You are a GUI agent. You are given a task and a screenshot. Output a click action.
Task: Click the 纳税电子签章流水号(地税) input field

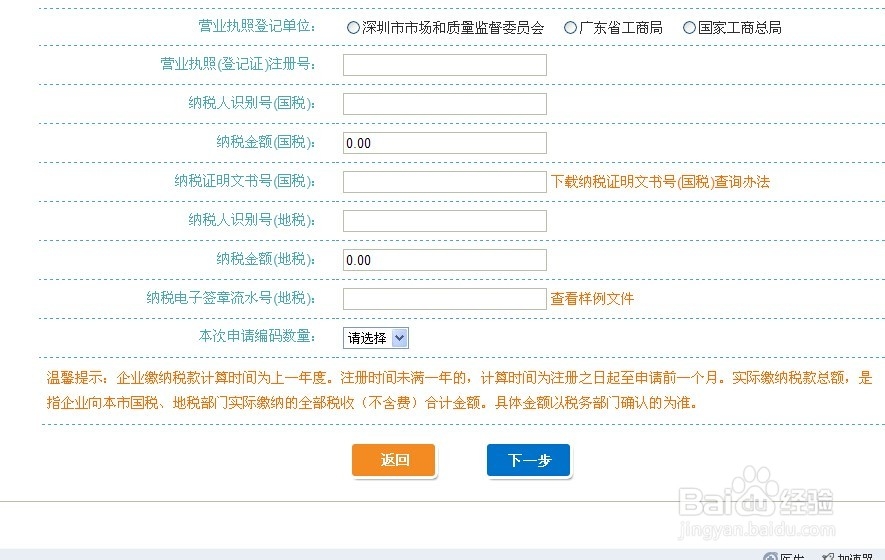click(x=444, y=299)
